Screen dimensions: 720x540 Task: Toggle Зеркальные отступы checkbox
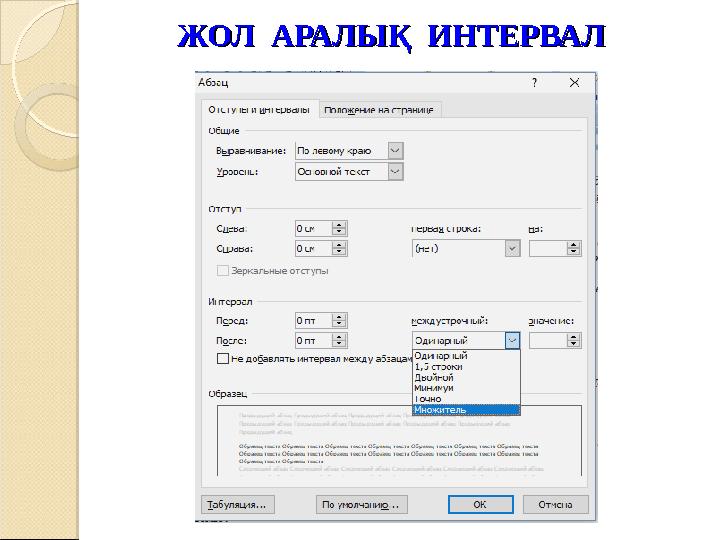[223, 270]
